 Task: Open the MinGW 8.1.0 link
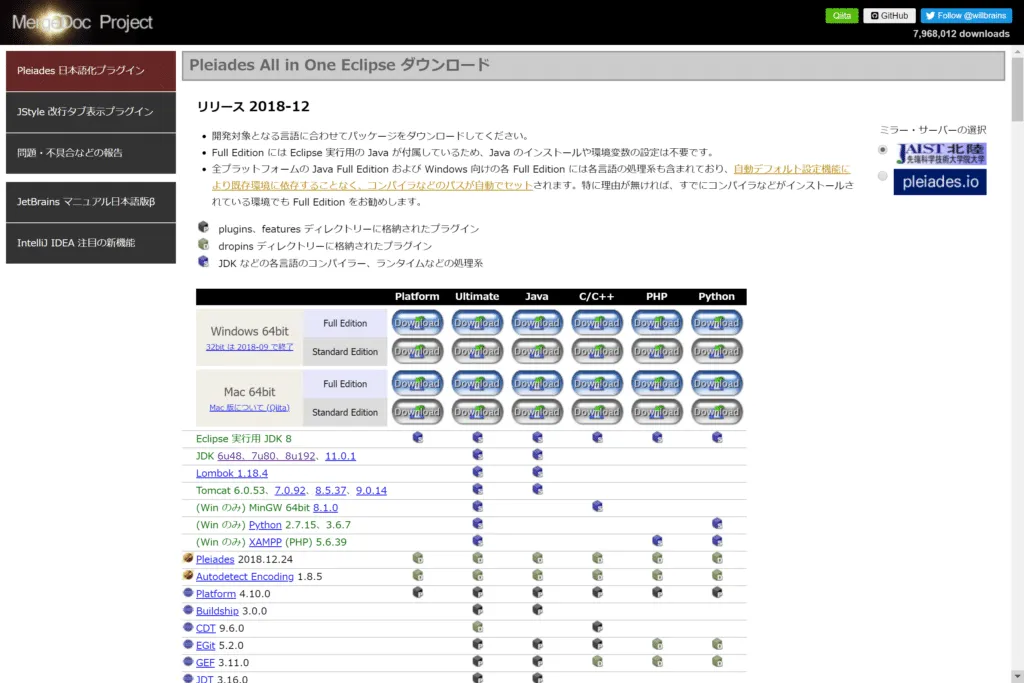(325, 507)
